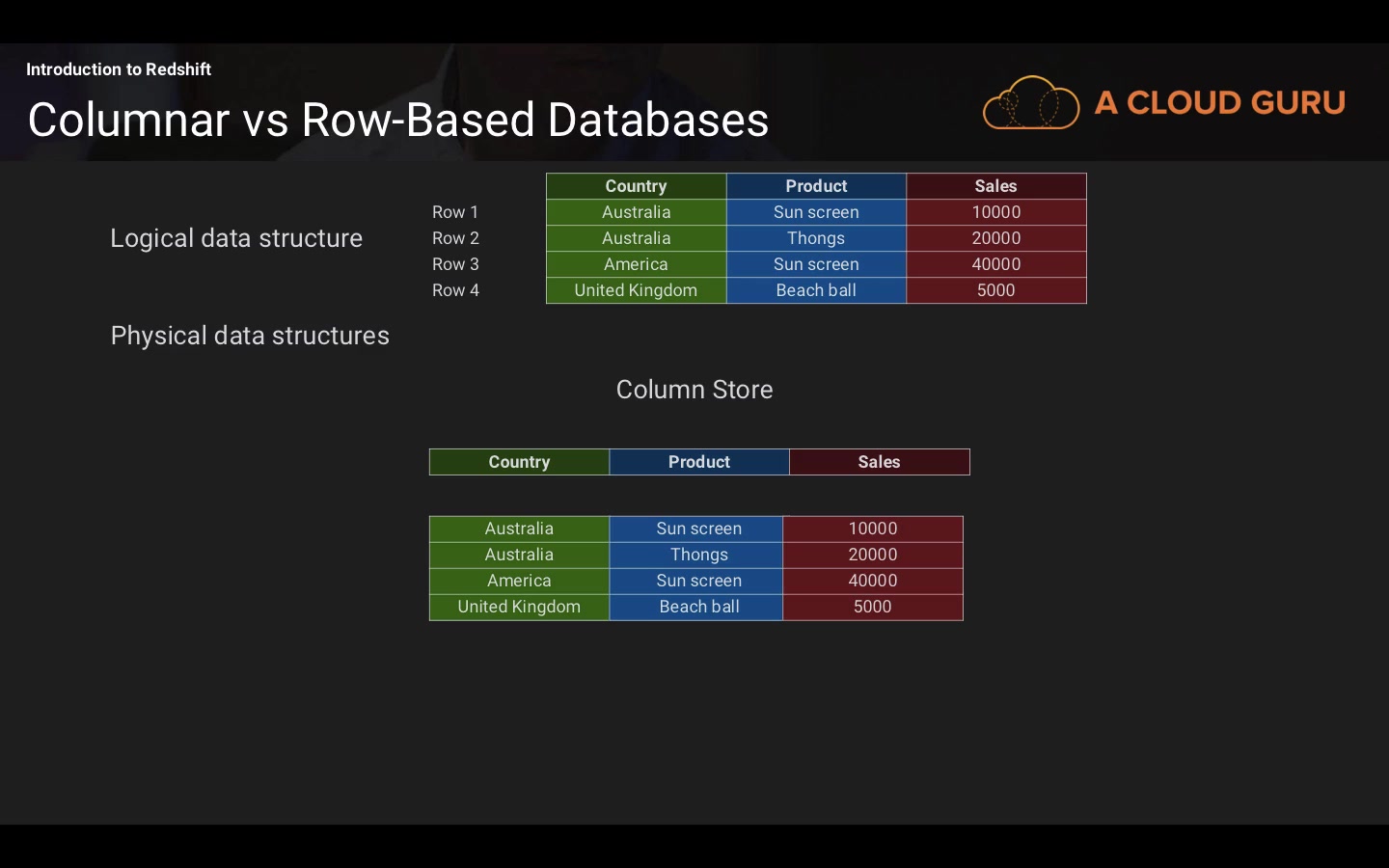Select United Kingdom cell in Column Store data
1389x868 pixels.
[520, 607]
